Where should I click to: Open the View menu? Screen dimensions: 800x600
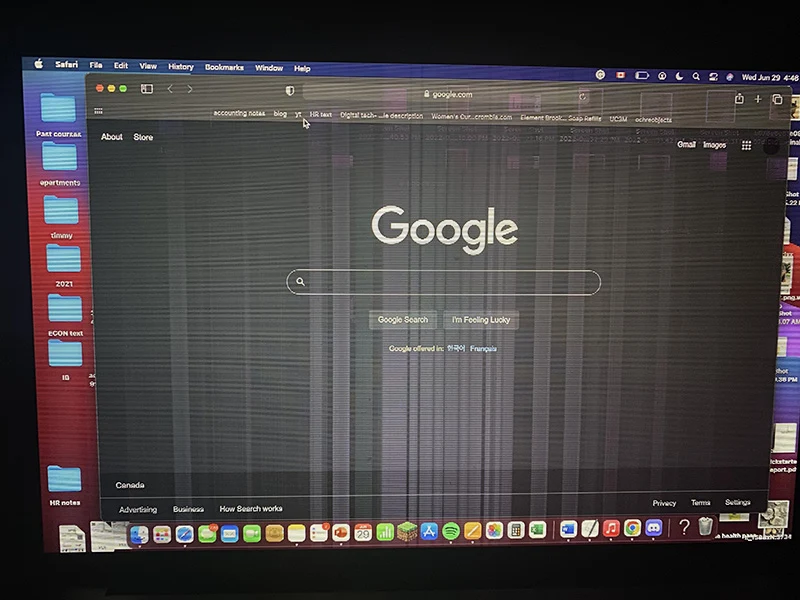point(148,66)
